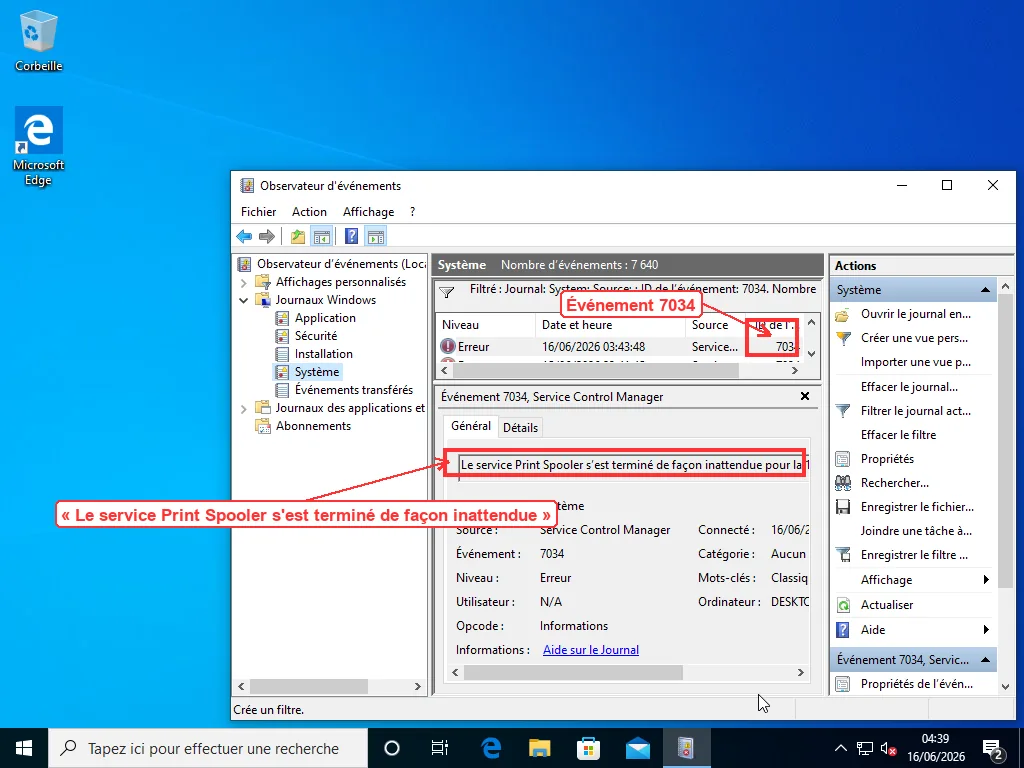Open the Action menu
The image size is (1024, 768).
click(309, 212)
